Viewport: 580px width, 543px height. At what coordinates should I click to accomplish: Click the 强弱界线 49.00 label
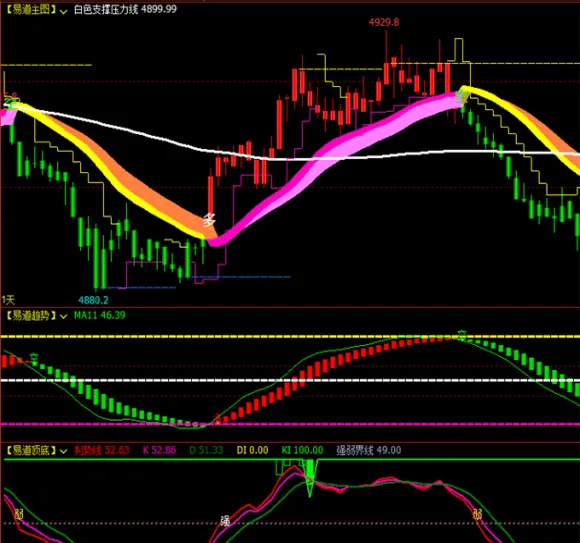point(369,450)
